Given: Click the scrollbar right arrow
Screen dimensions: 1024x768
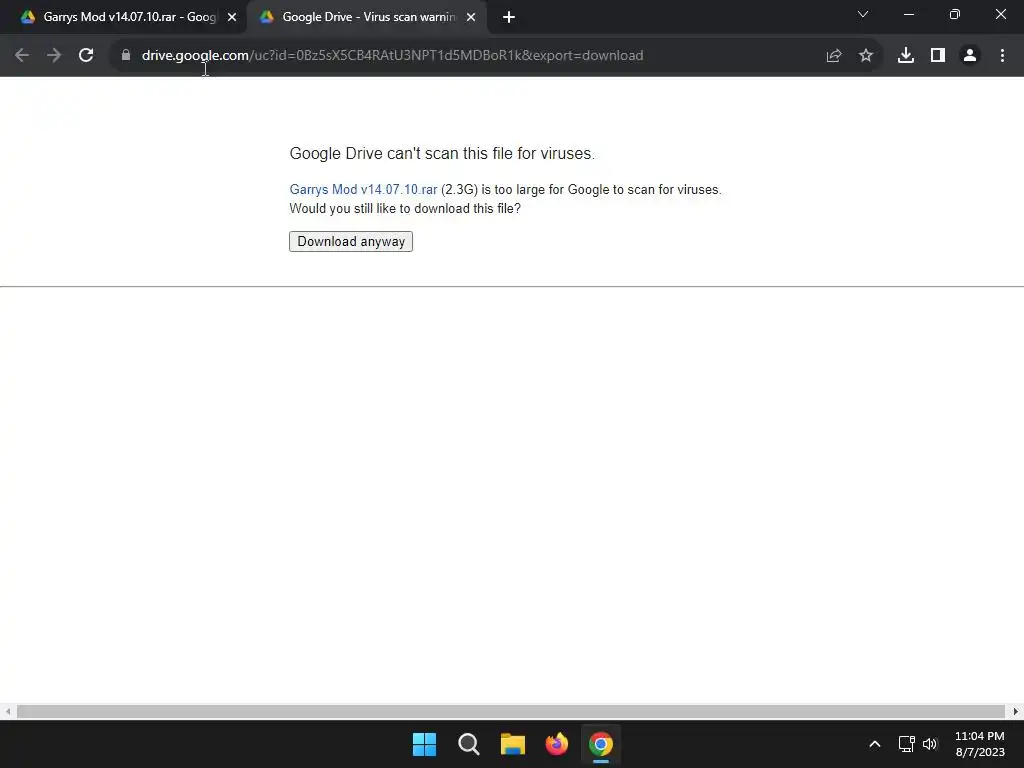Looking at the screenshot, I should pyautogui.click(x=1016, y=711).
